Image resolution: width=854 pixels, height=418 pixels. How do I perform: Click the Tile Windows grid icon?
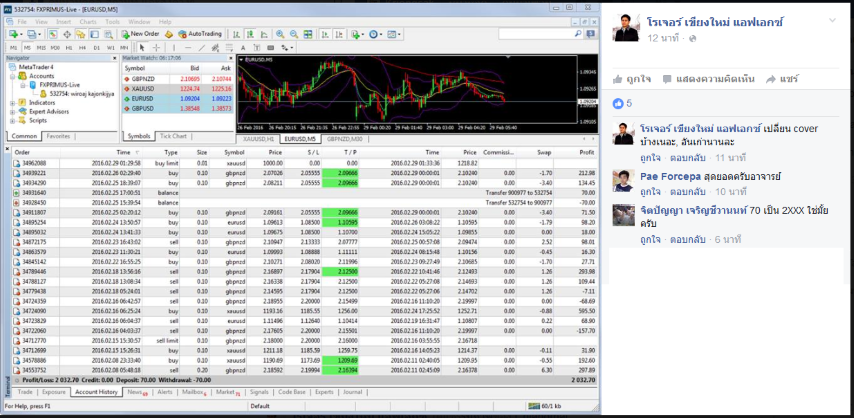pyautogui.click(x=308, y=34)
